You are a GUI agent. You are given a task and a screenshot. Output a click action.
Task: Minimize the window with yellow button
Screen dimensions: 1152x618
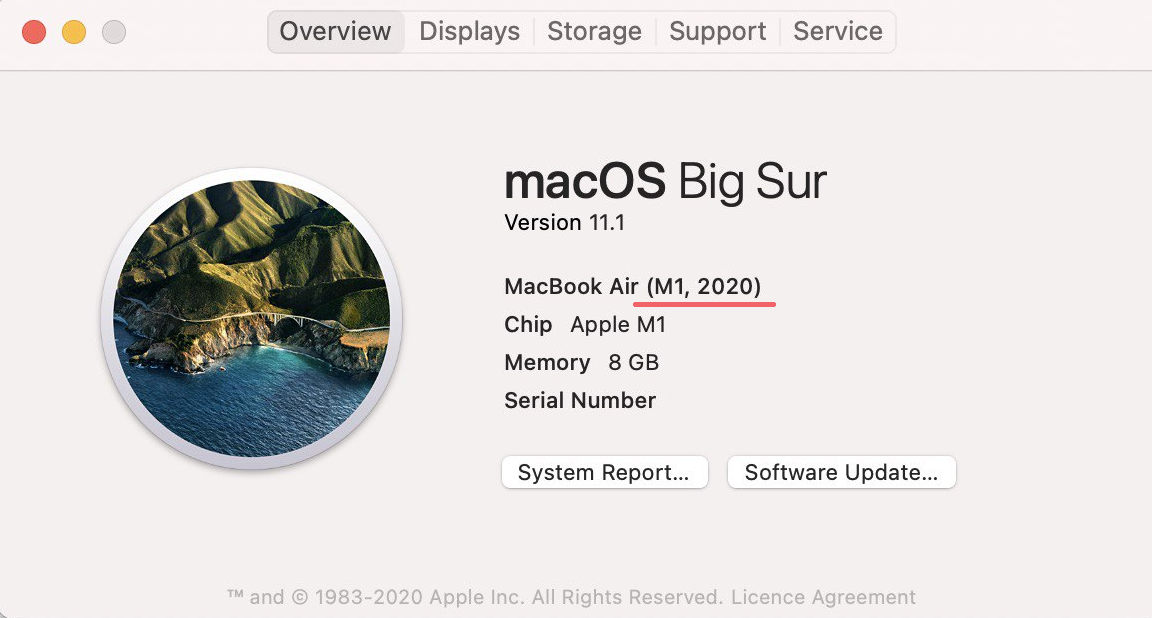click(73, 32)
